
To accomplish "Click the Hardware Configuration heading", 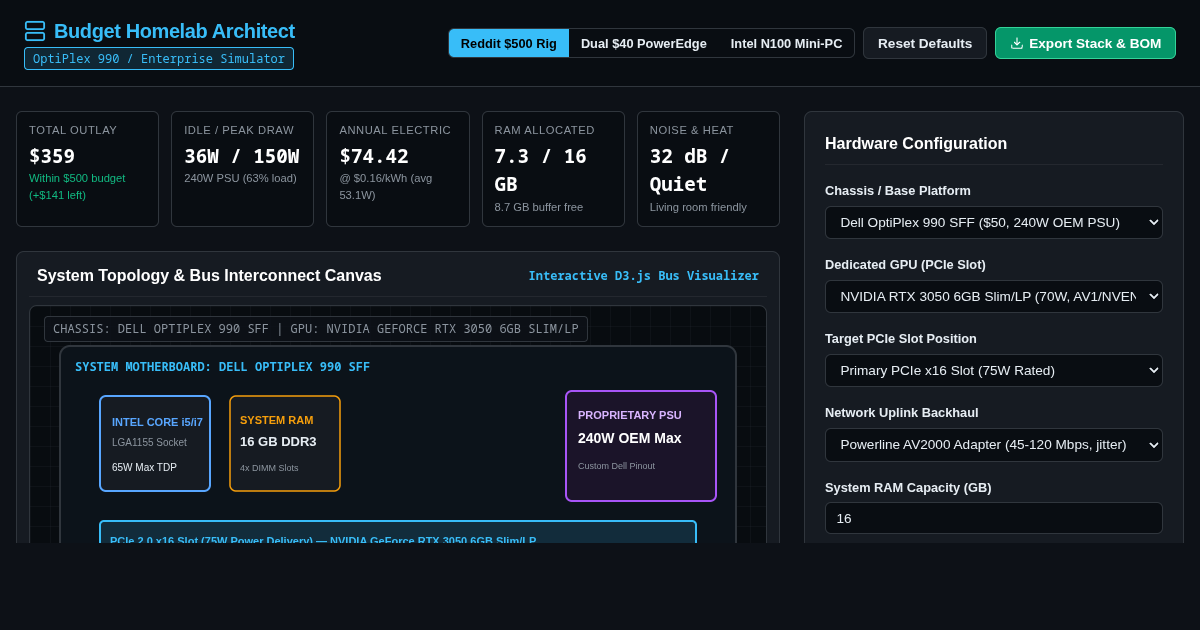I will pos(916,143).
